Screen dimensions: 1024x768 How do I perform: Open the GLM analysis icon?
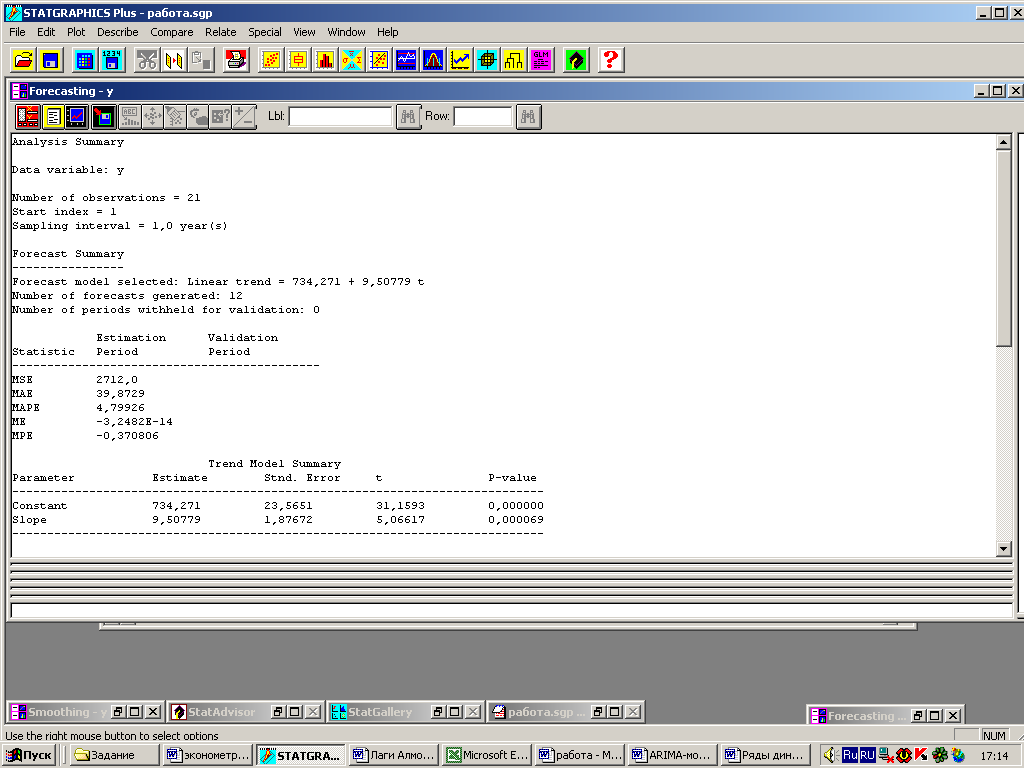click(541, 60)
